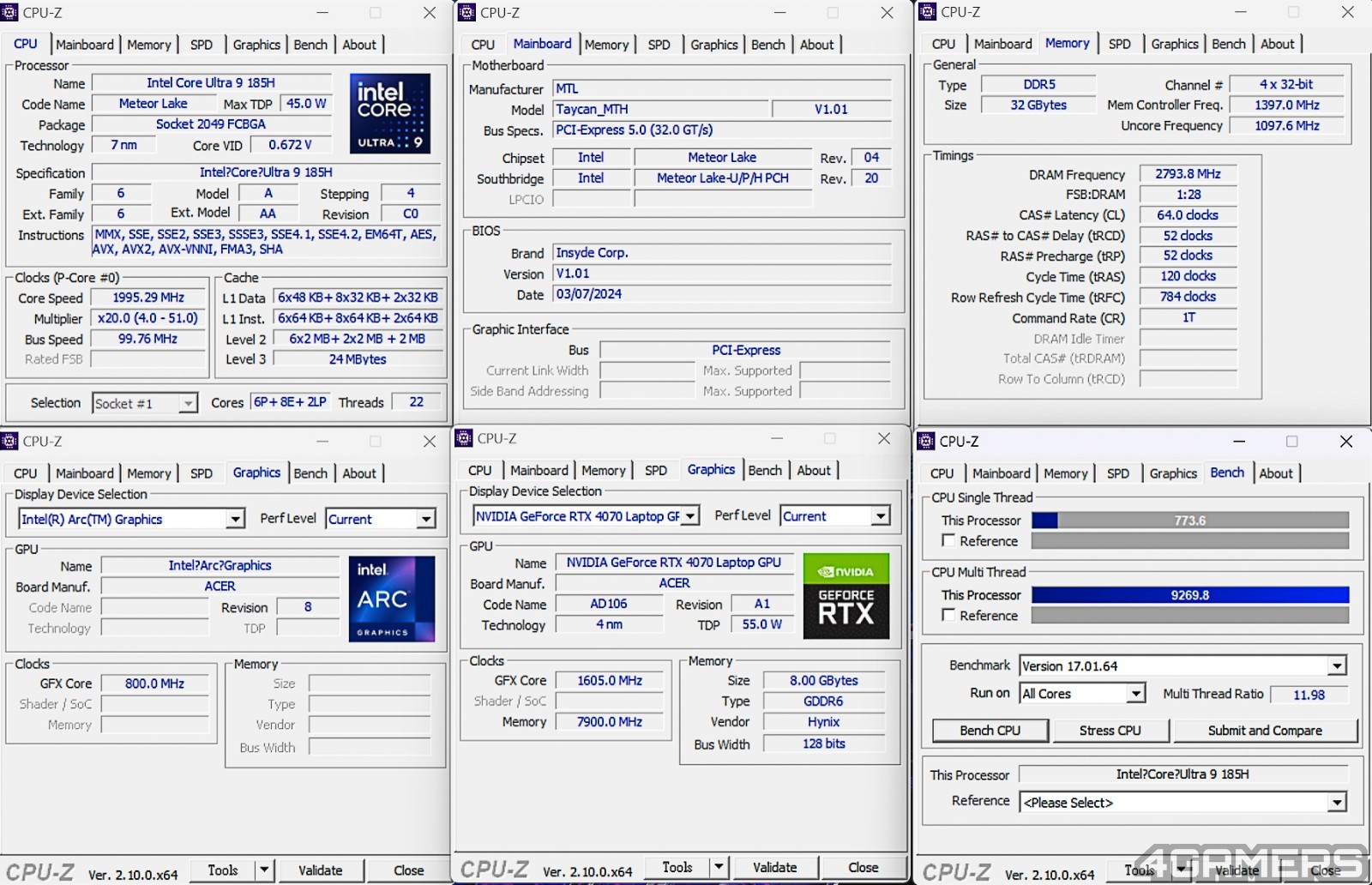Switch to SPD tab in Memory window

(x=1119, y=44)
